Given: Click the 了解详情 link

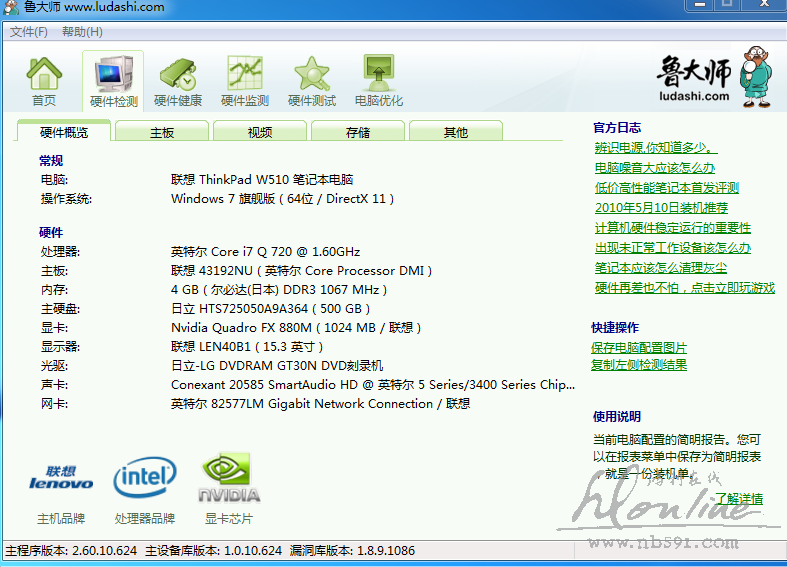Looking at the screenshot, I should [739, 498].
